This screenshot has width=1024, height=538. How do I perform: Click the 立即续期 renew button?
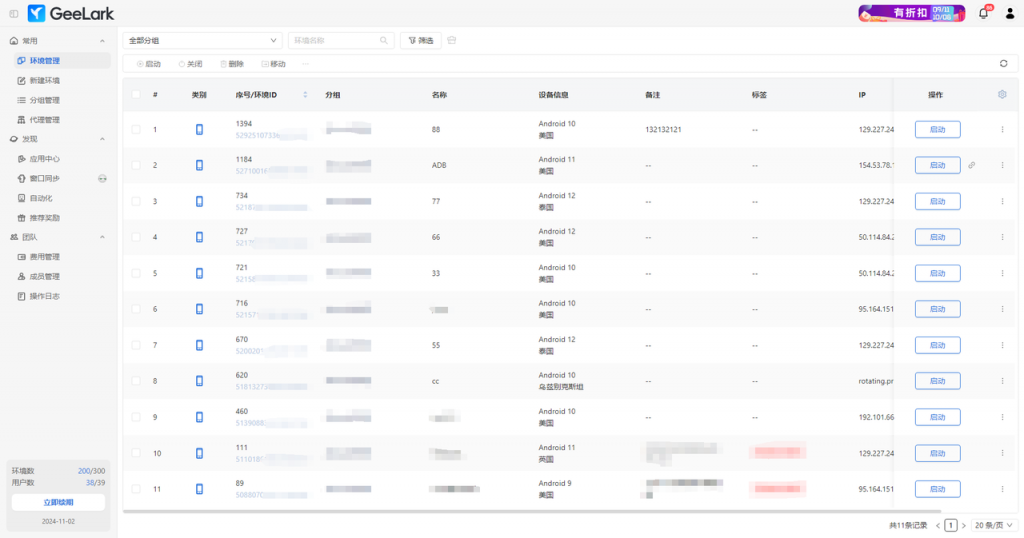(x=58, y=502)
